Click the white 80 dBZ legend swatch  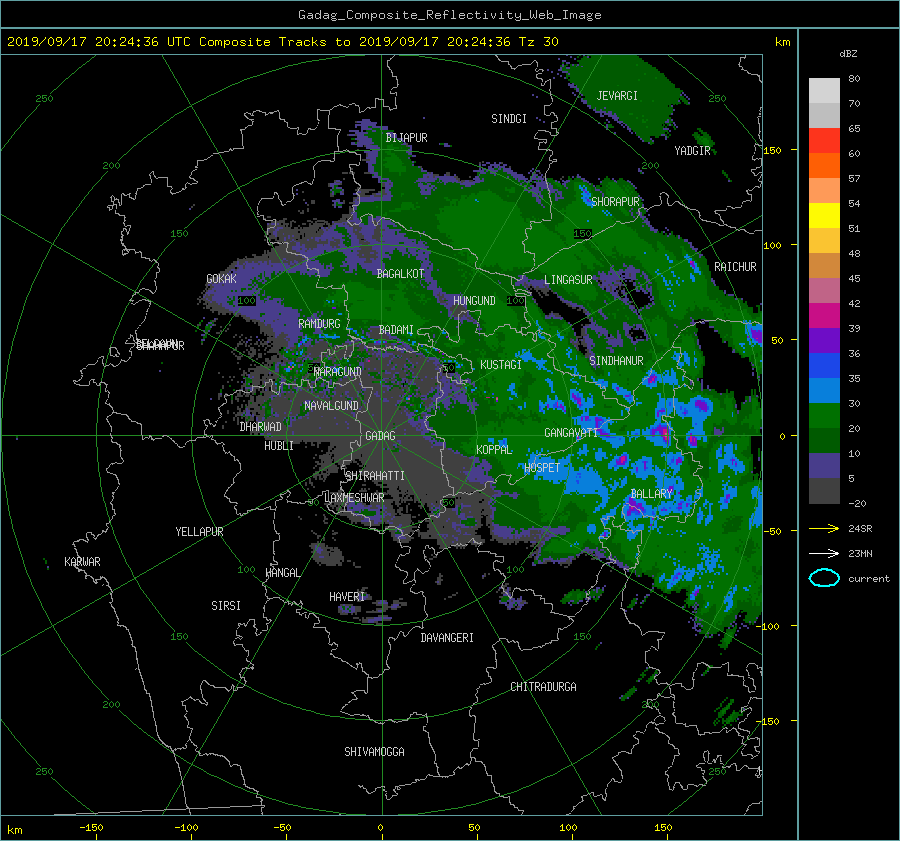[x=824, y=91]
